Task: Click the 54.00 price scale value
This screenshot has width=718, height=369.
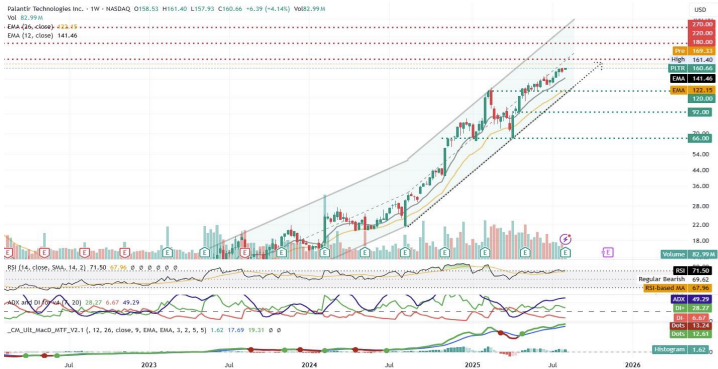Action: [x=701, y=154]
